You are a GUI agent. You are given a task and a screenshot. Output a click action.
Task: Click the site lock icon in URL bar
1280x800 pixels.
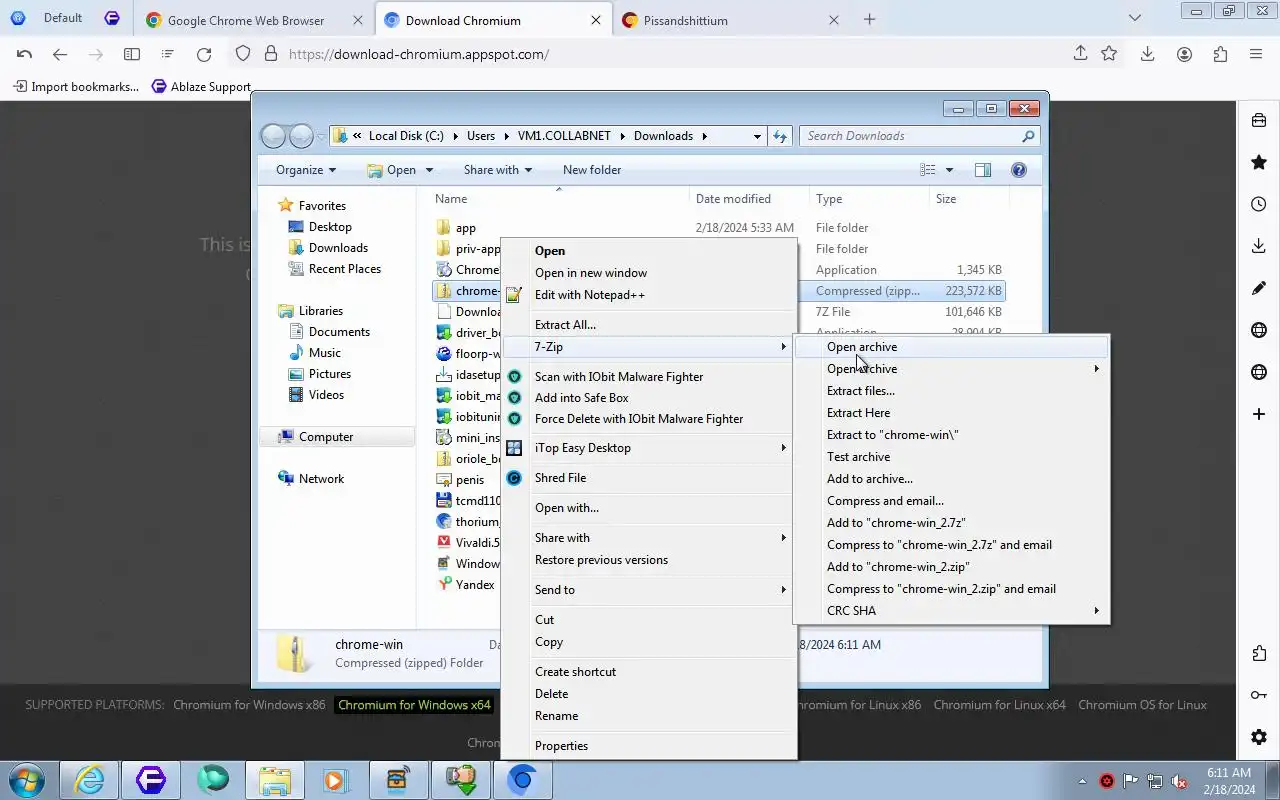point(270,54)
